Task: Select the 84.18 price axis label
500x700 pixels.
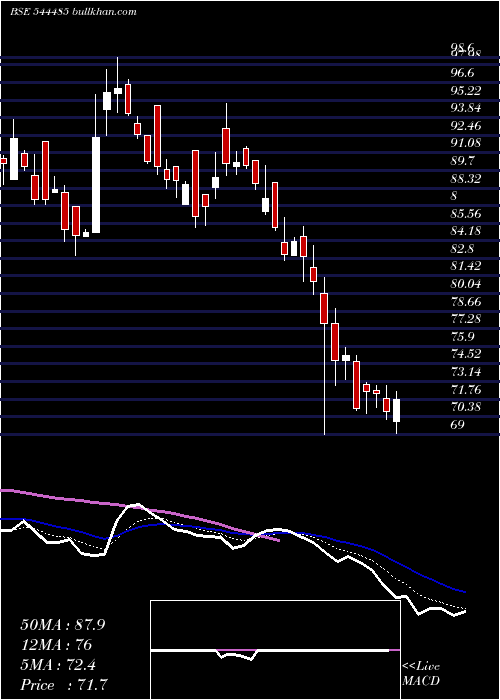Action: click(466, 231)
